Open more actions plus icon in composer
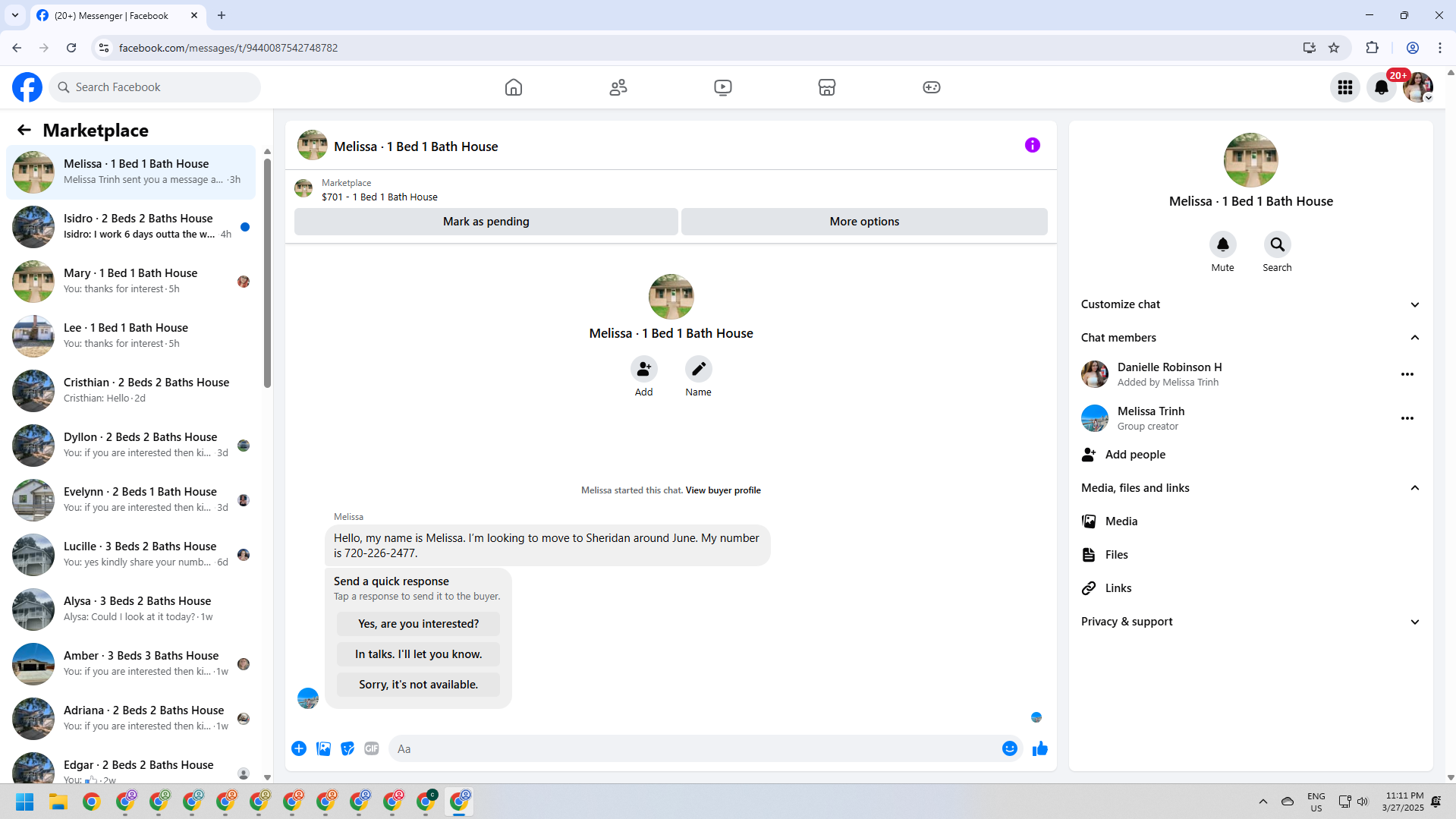The height and width of the screenshot is (819, 1456). click(x=299, y=748)
